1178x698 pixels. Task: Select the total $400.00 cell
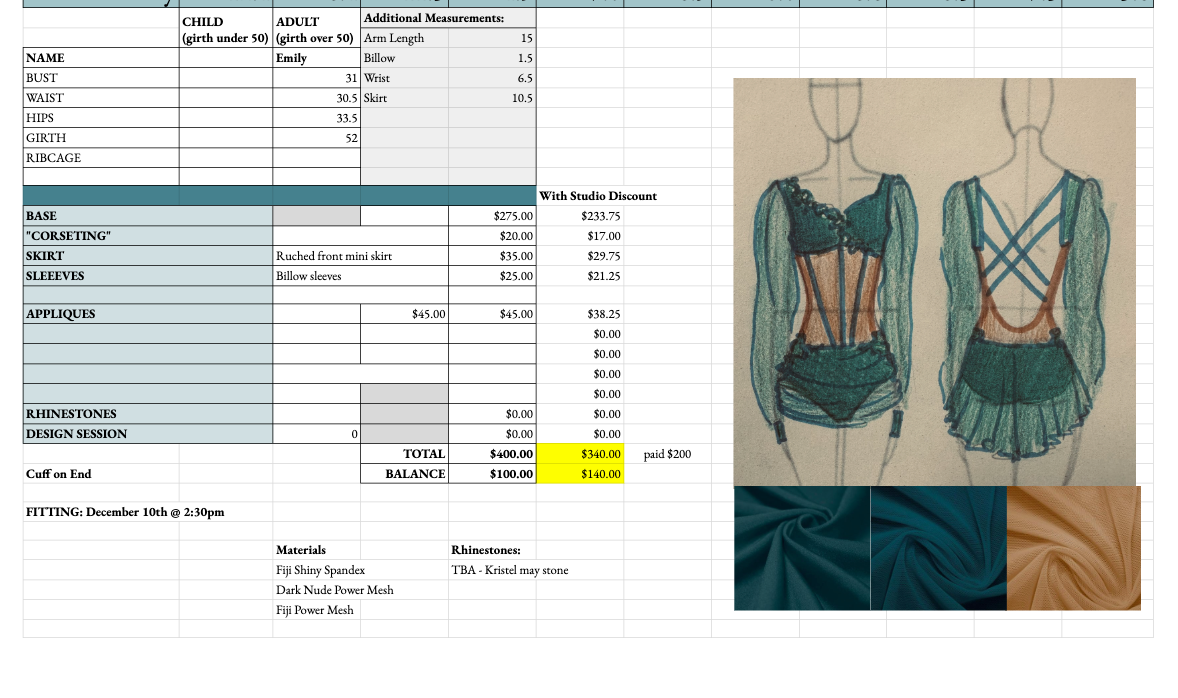click(492, 454)
